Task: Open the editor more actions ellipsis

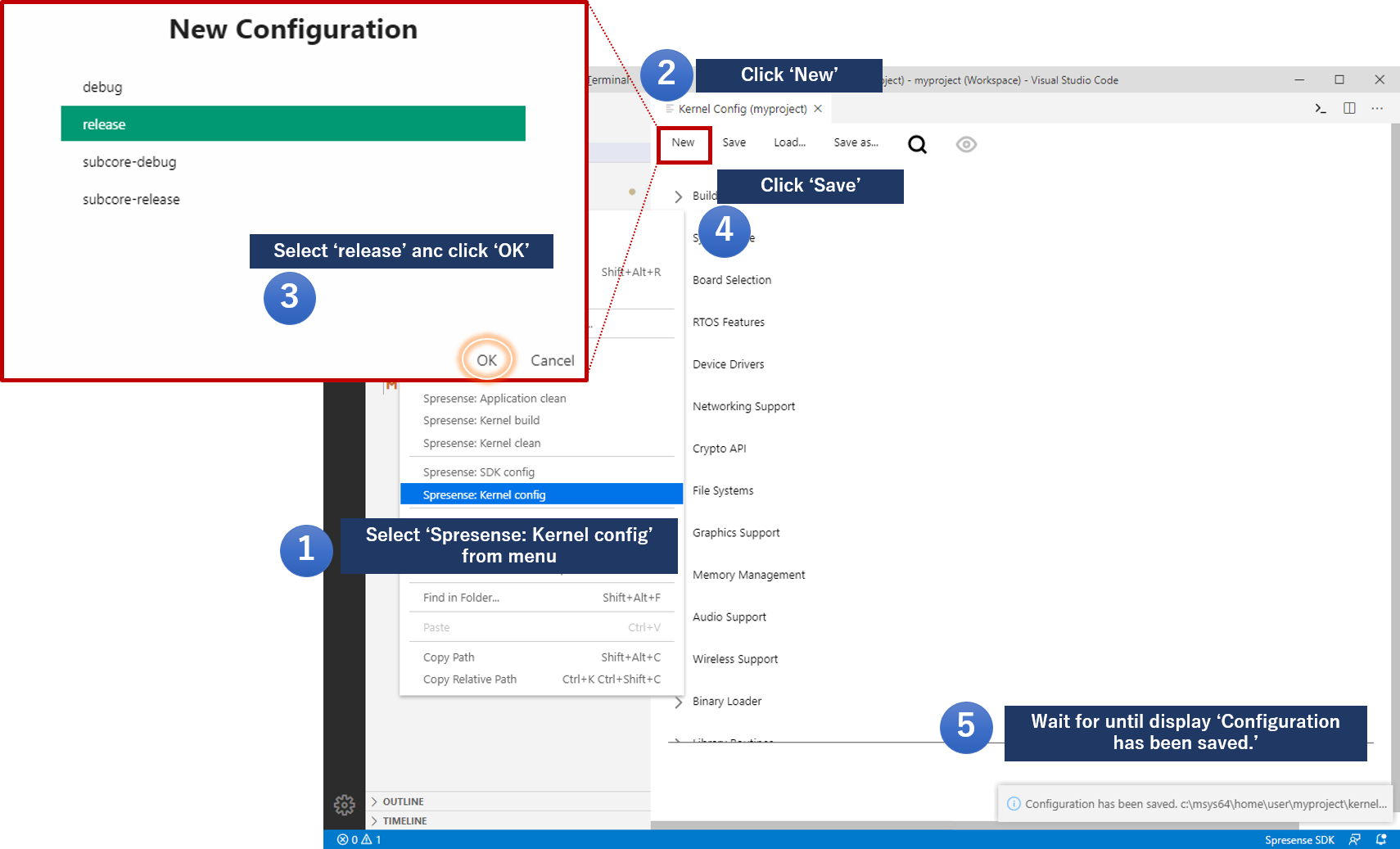Action: point(1377,108)
